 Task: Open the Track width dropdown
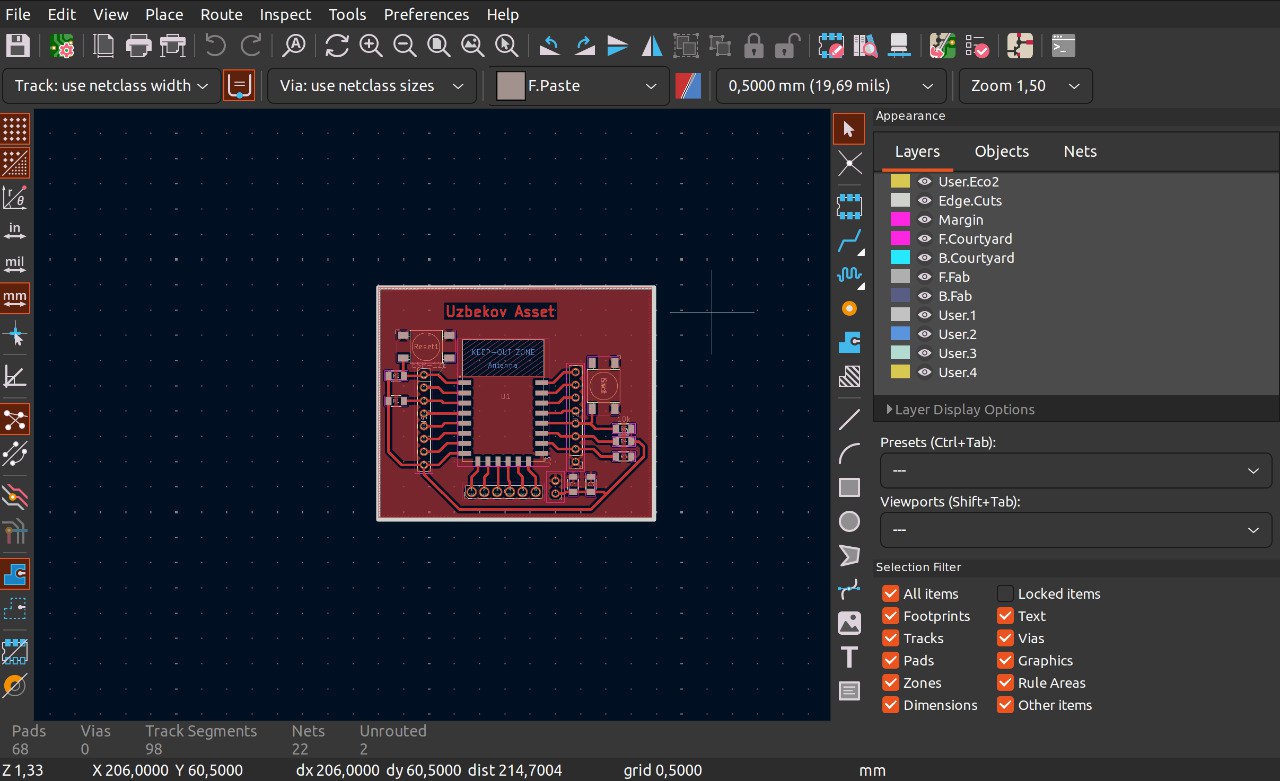(x=112, y=86)
